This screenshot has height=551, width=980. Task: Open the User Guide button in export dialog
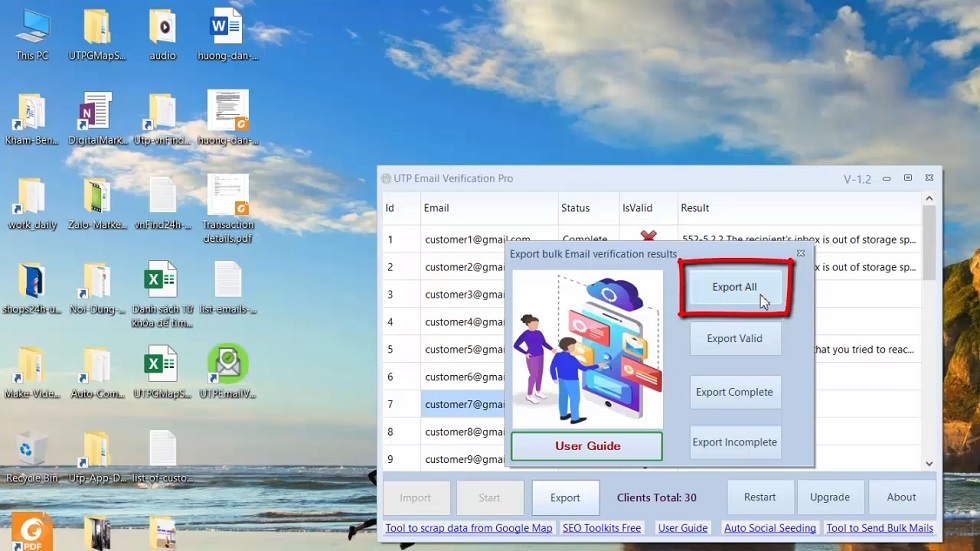587,446
